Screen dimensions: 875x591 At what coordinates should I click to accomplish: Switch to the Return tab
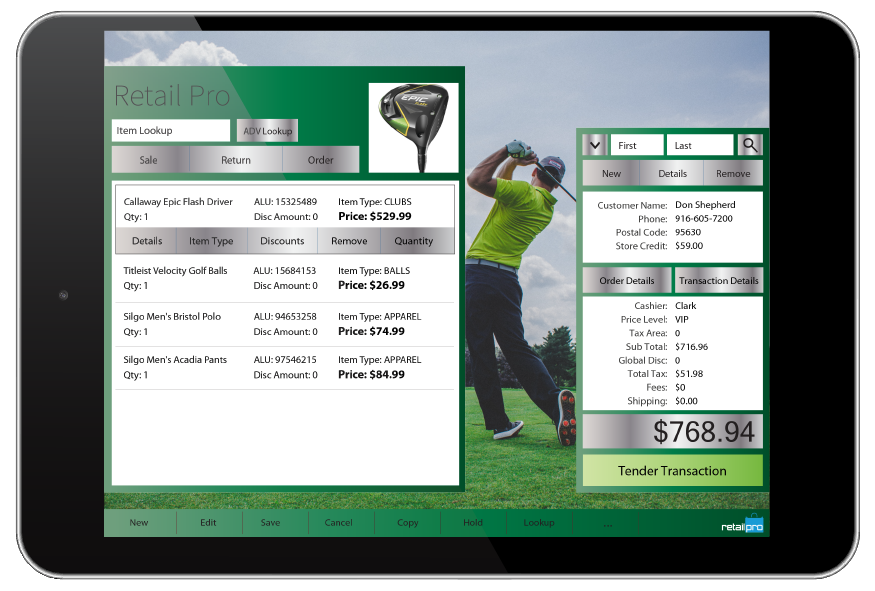236,159
